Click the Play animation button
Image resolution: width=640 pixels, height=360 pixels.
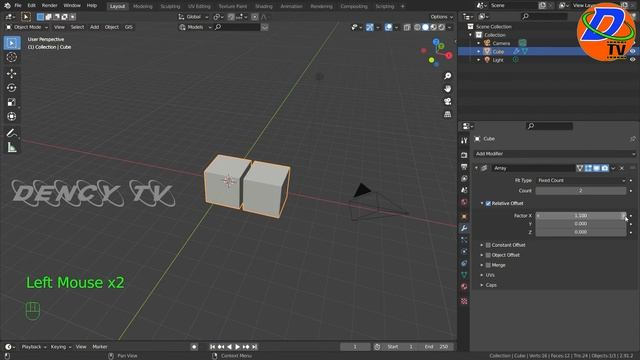pyautogui.click(x=237, y=347)
